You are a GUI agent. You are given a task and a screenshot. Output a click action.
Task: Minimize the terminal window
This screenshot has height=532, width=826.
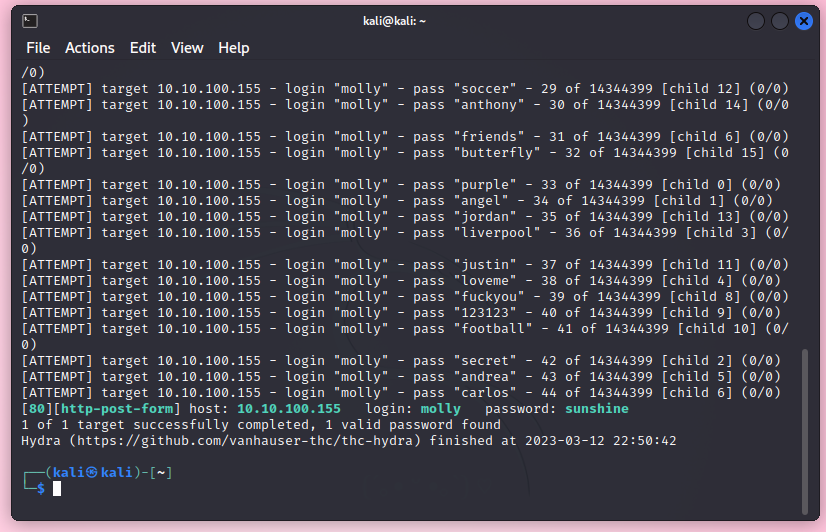pos(756,21)
